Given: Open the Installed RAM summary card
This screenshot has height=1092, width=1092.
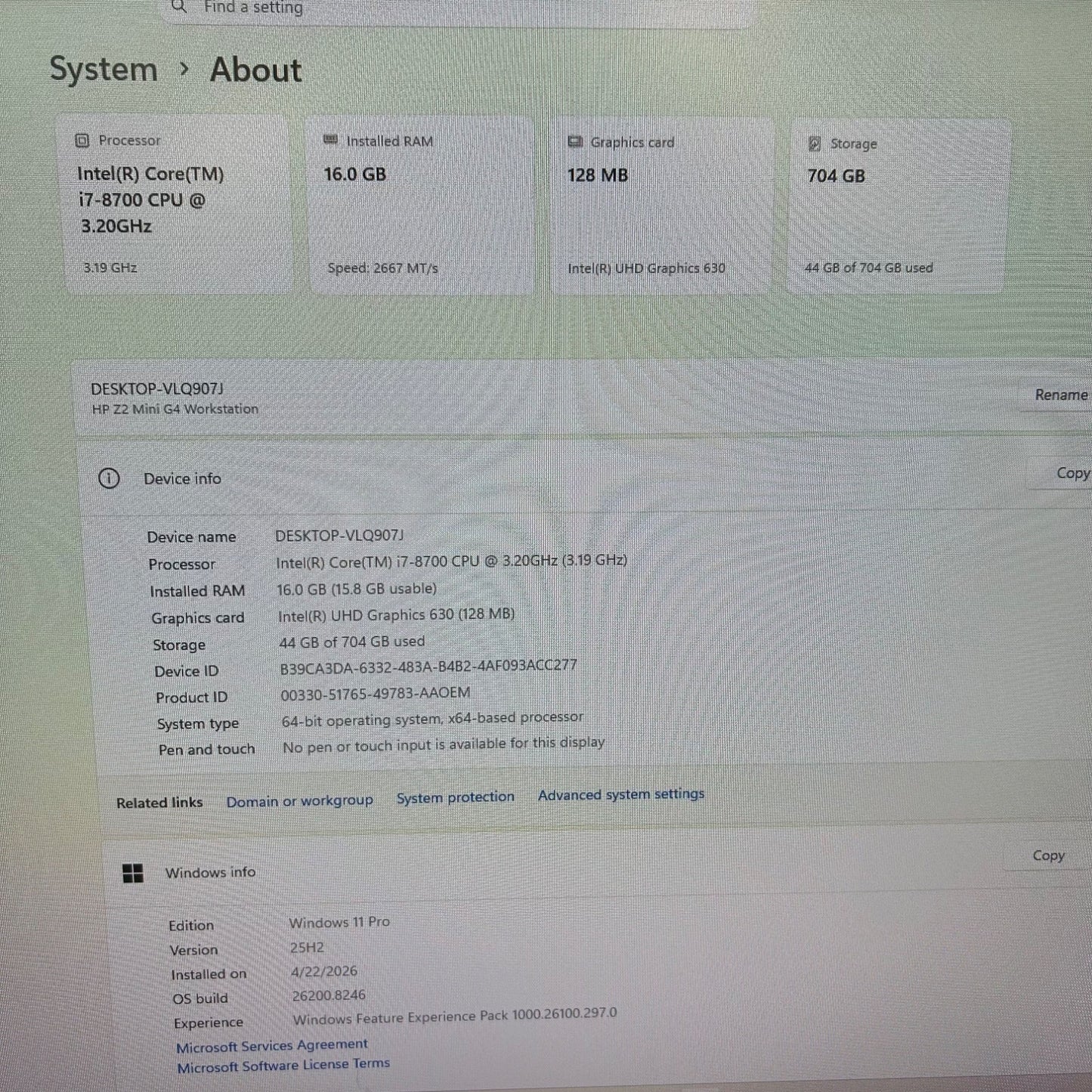Looking at the screenshot, I should [420, 205].
